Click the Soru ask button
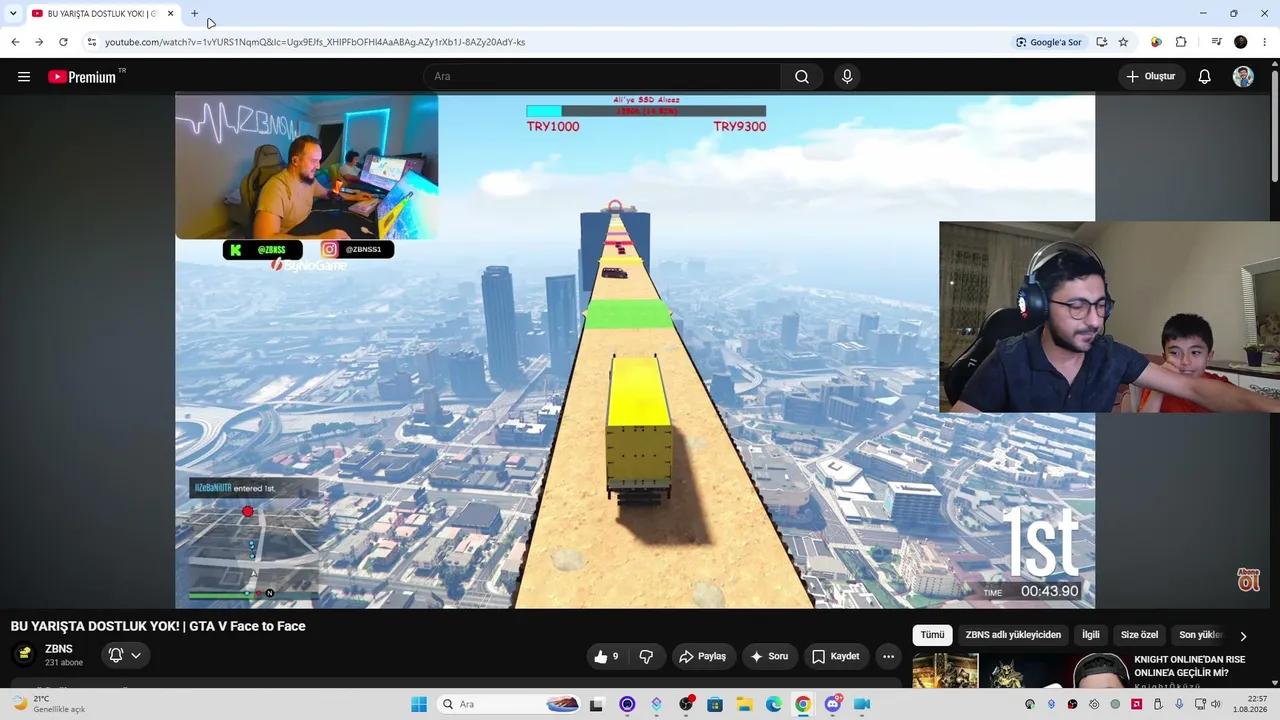1280x720 pixels. pyautogui.click(x=770, y=656)
